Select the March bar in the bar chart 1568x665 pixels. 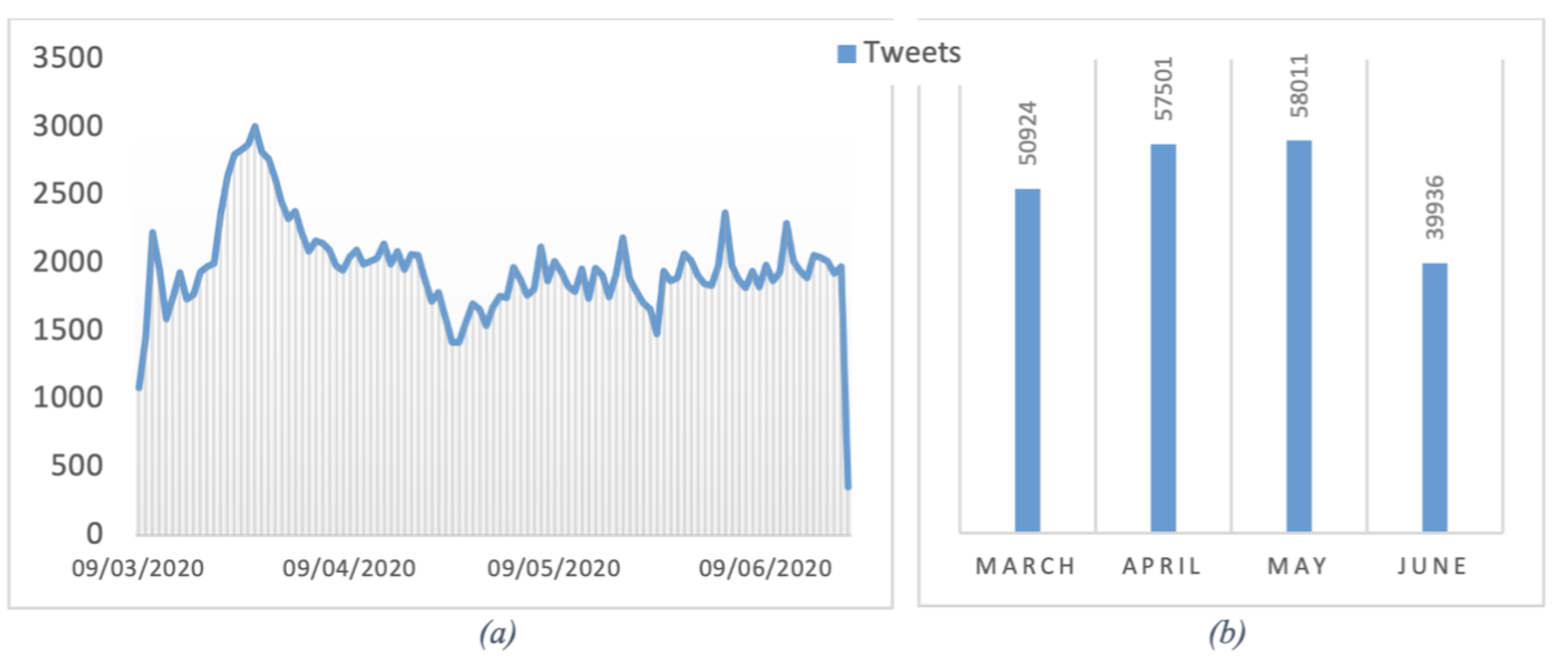pos(1027,360)
